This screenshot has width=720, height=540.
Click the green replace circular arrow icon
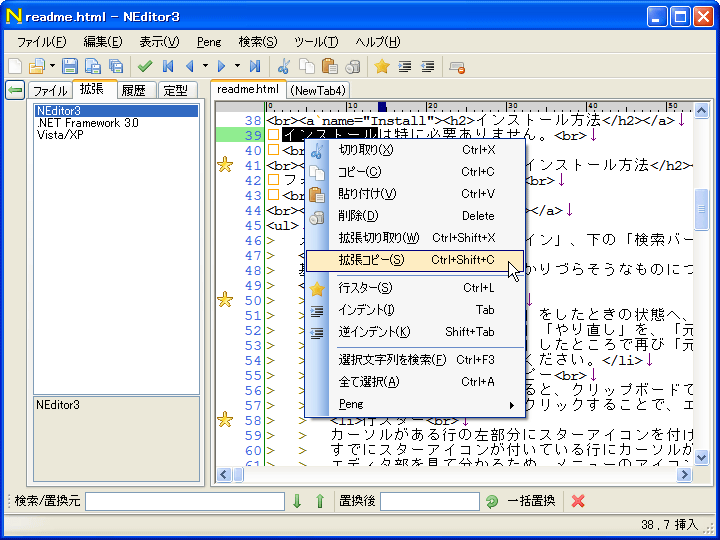(x=492, y=501)
